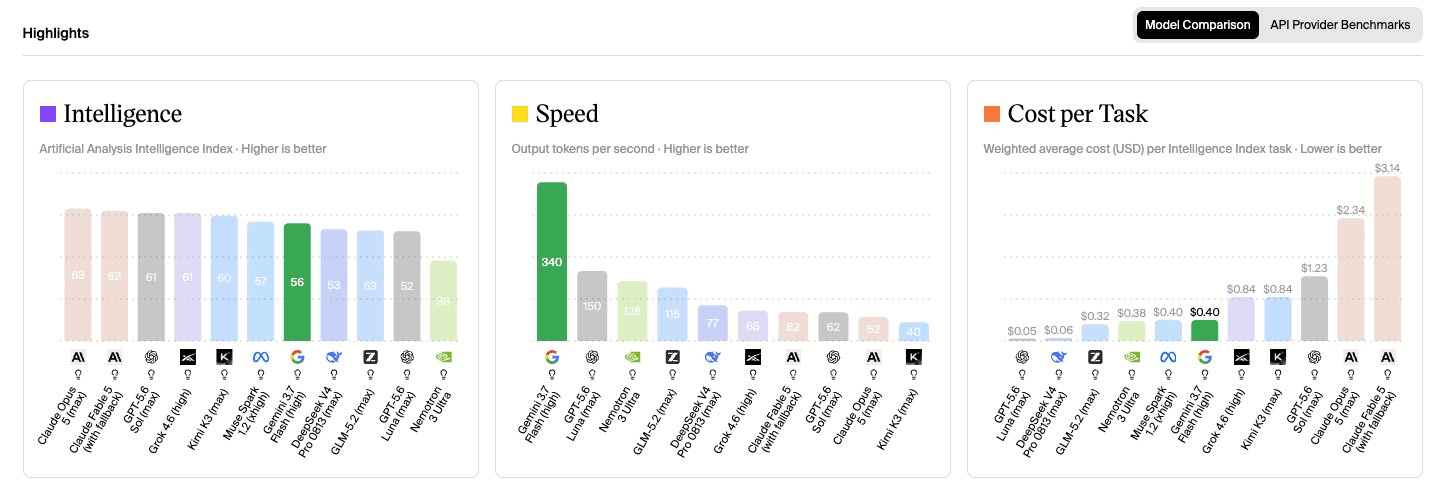Click the DeepSeek whale logo in the Speed chart
1431x487 pixels.
click(x=712, y=356)
